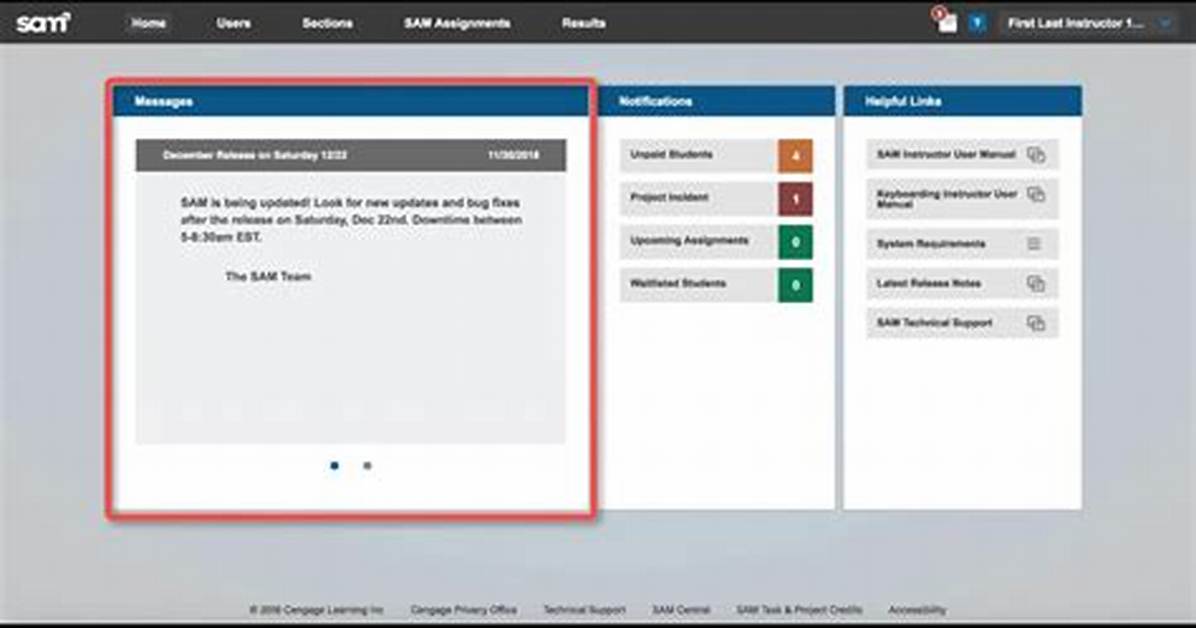This screenshot has width=1196, height=628.
Task: Open the SAM Technical Support link icon
Action: pyautogui.click(x=1035, y=324)
